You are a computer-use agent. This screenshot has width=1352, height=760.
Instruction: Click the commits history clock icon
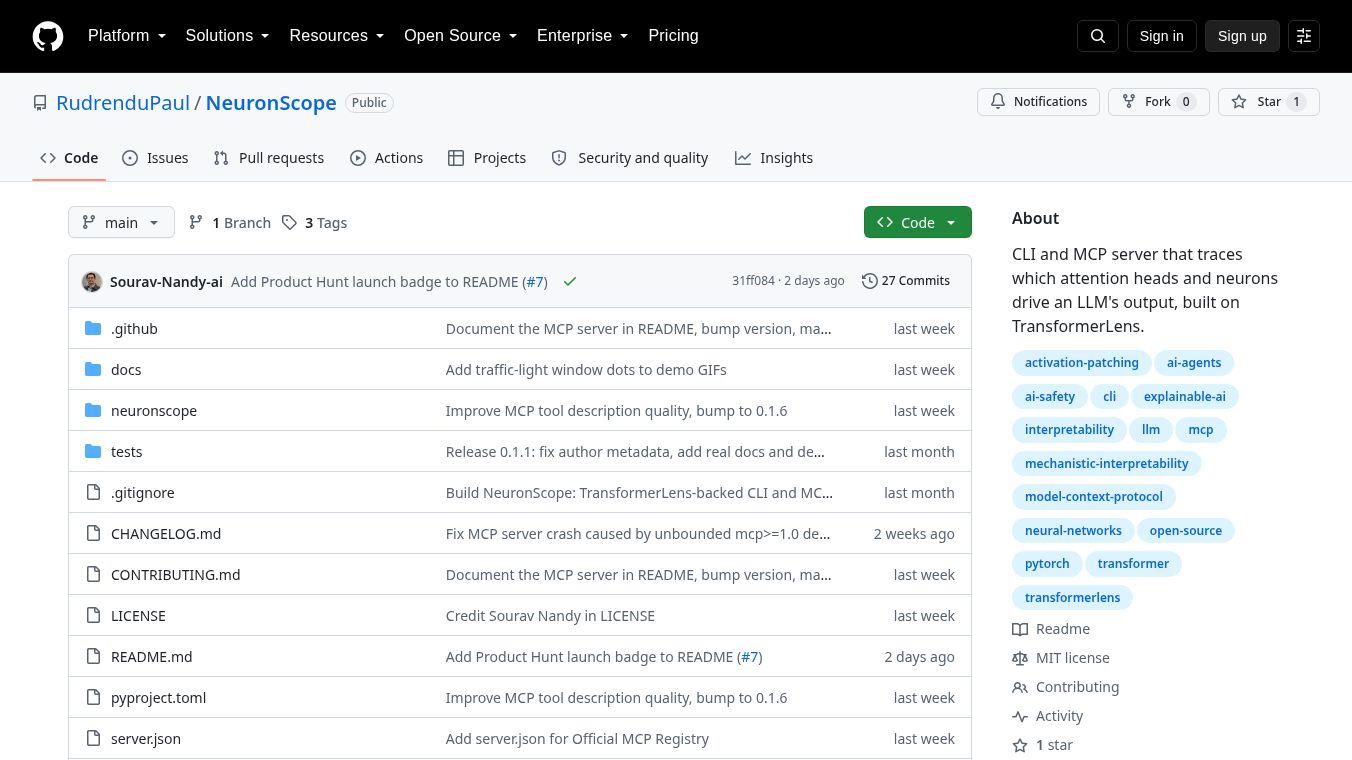[x=870, y=281]
